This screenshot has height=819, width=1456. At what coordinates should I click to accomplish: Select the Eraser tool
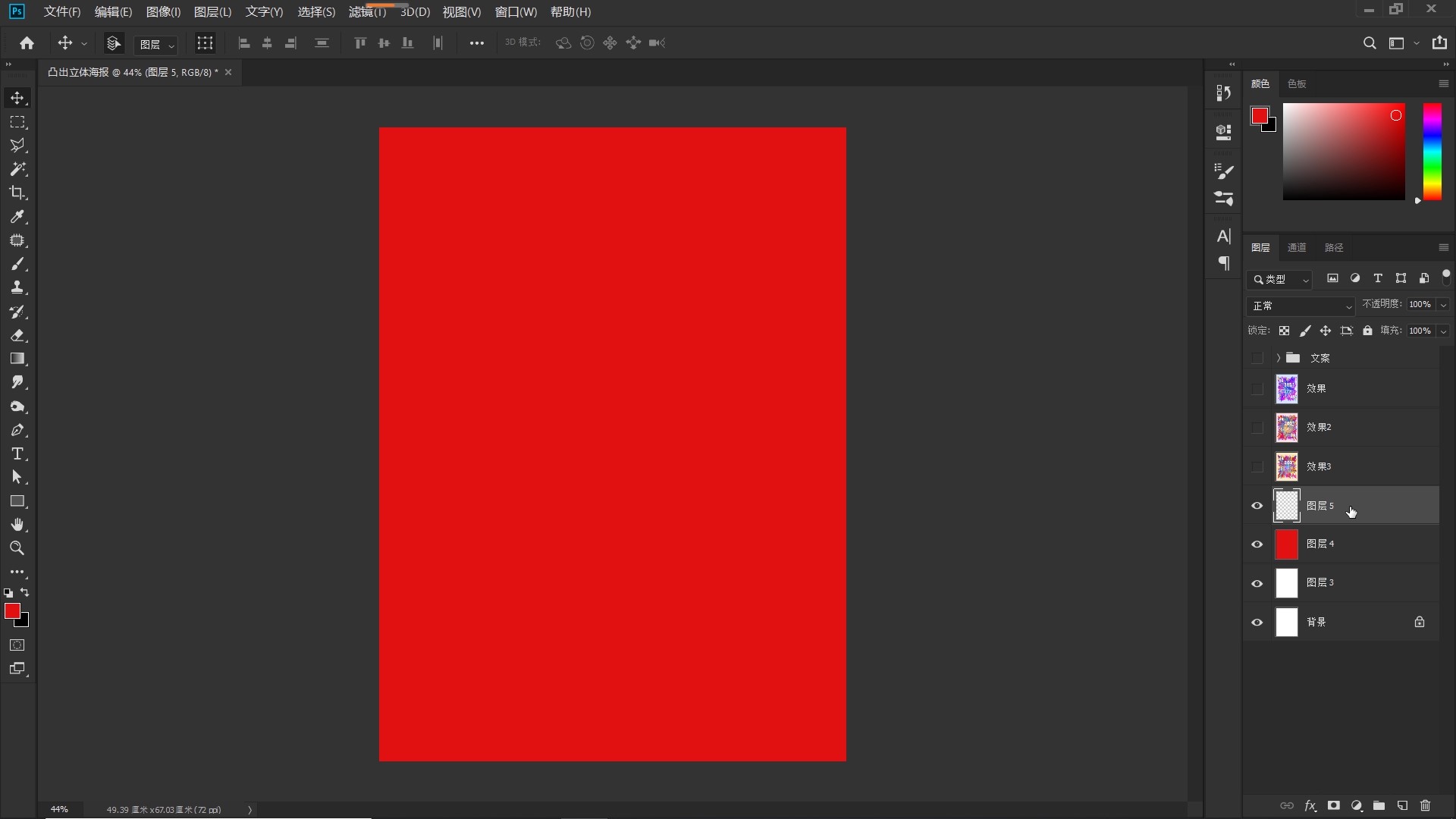tap(17, 335)
